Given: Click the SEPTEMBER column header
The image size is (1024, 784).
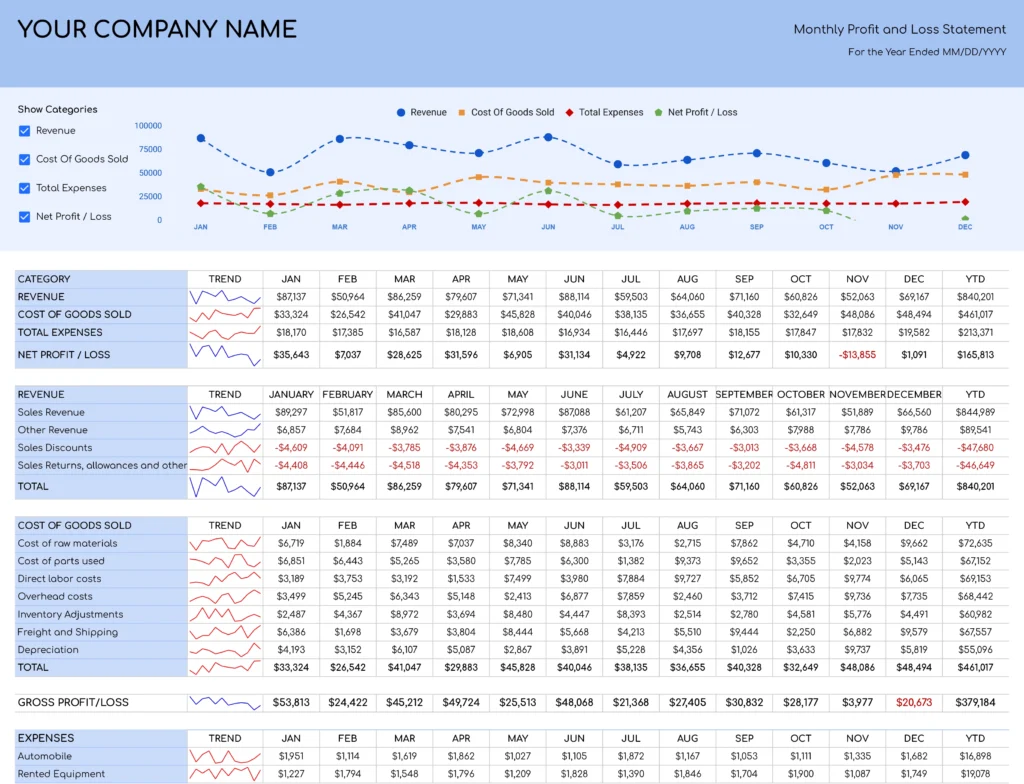Looking at the screenshot, I should click(x=744, y=395).
